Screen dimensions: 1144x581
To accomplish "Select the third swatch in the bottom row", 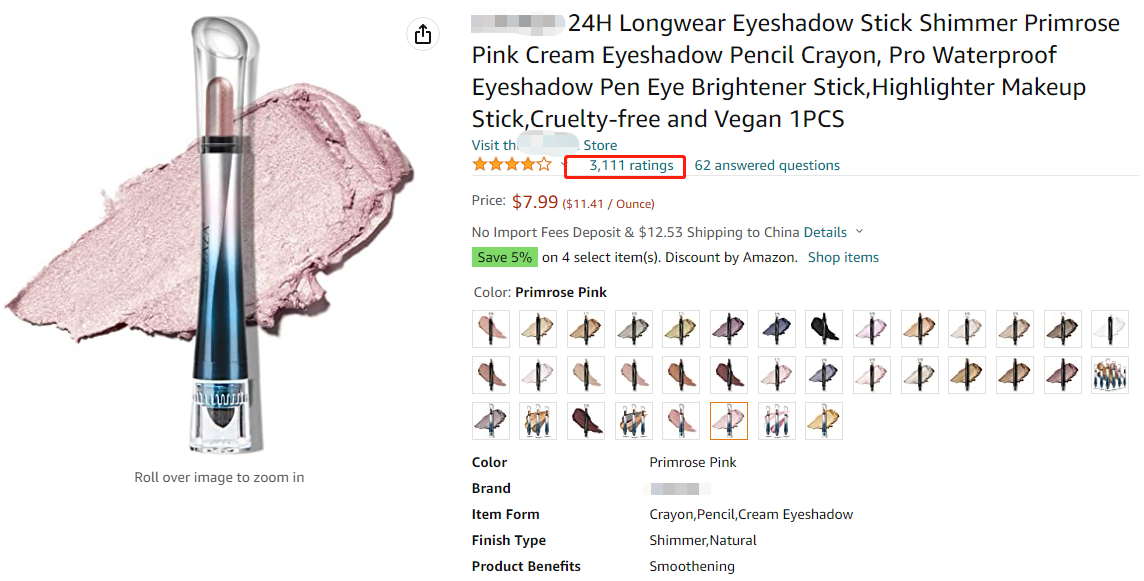I will [586, 421].
